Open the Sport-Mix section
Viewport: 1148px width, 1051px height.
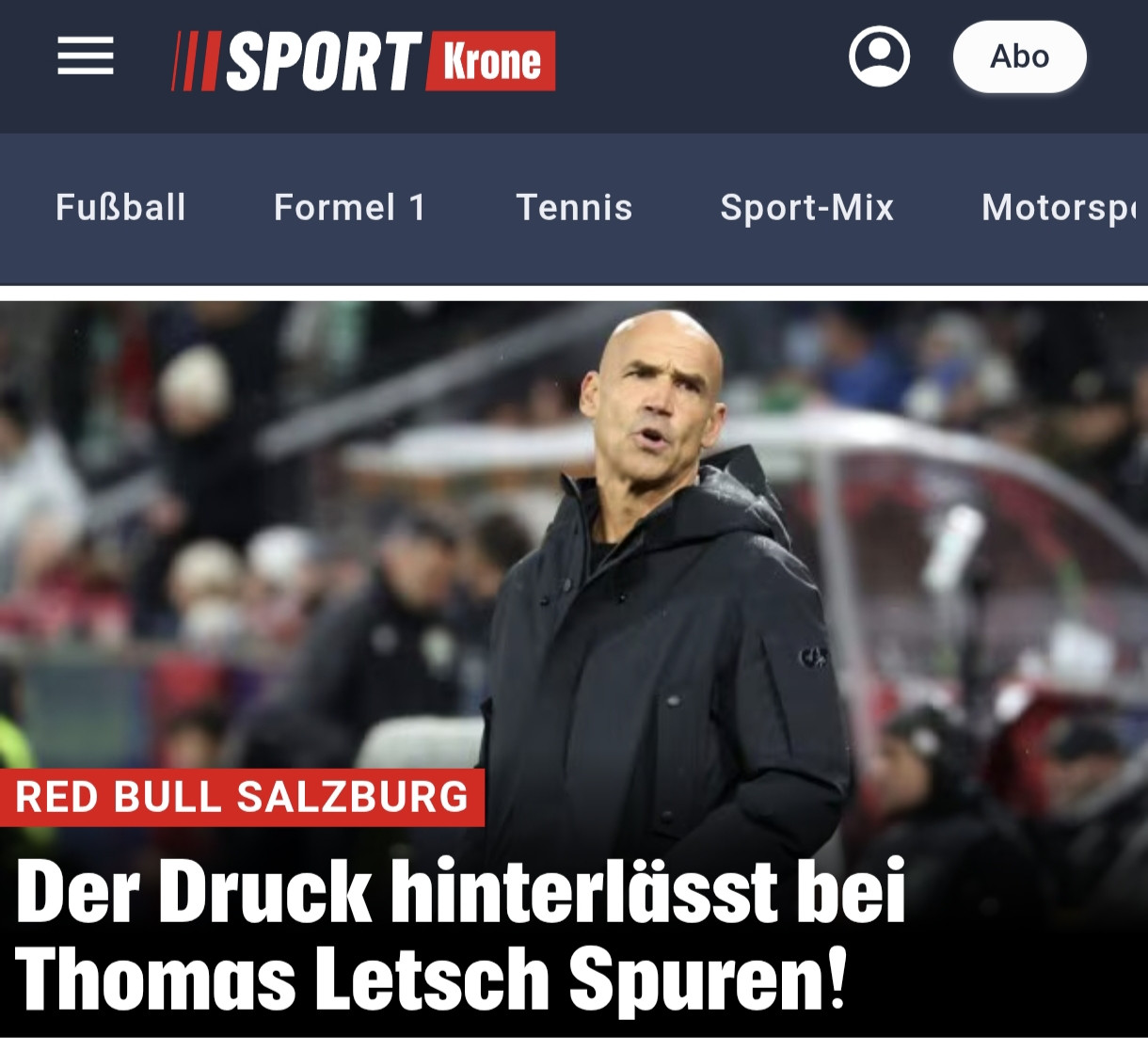click(x=806, y=207)
